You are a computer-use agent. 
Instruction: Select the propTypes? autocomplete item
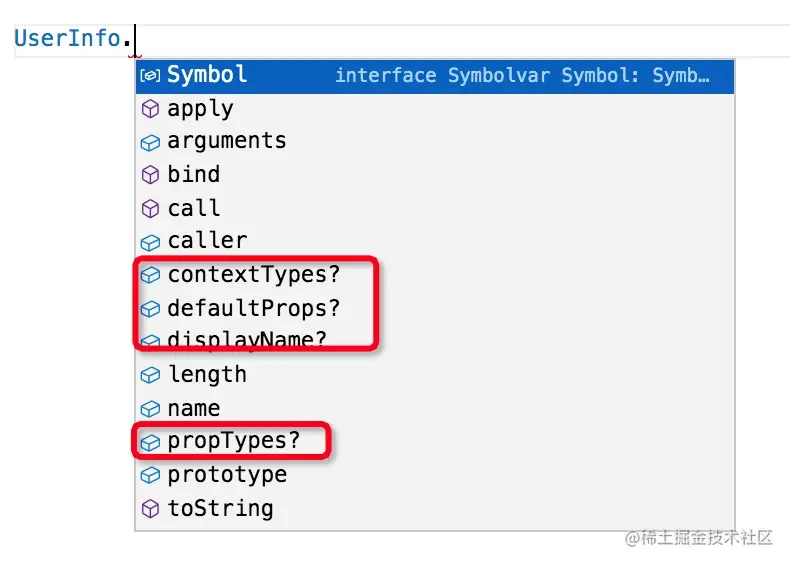pos(435,441)
